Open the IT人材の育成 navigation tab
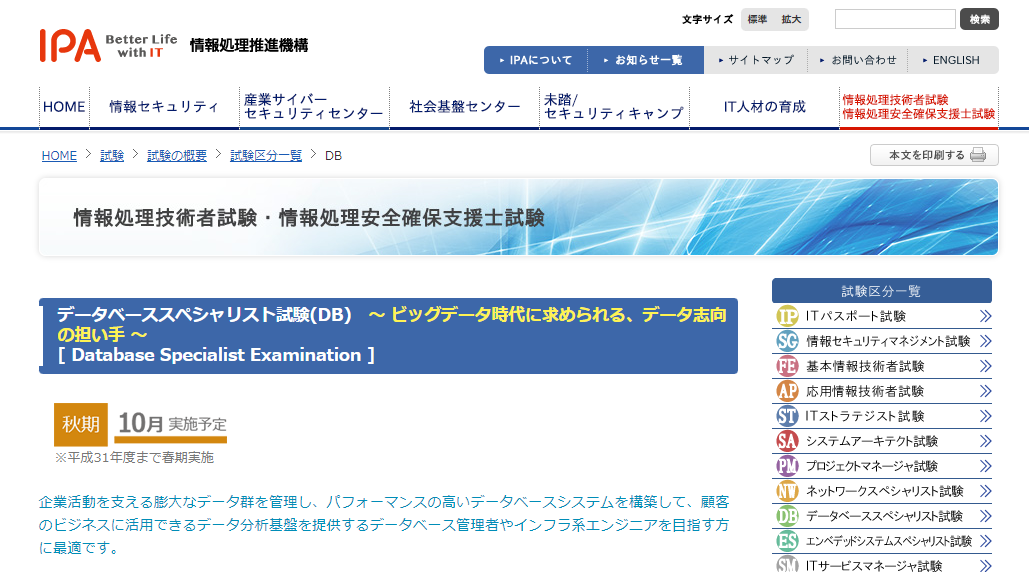1029x572 pixels. point(764,107)
